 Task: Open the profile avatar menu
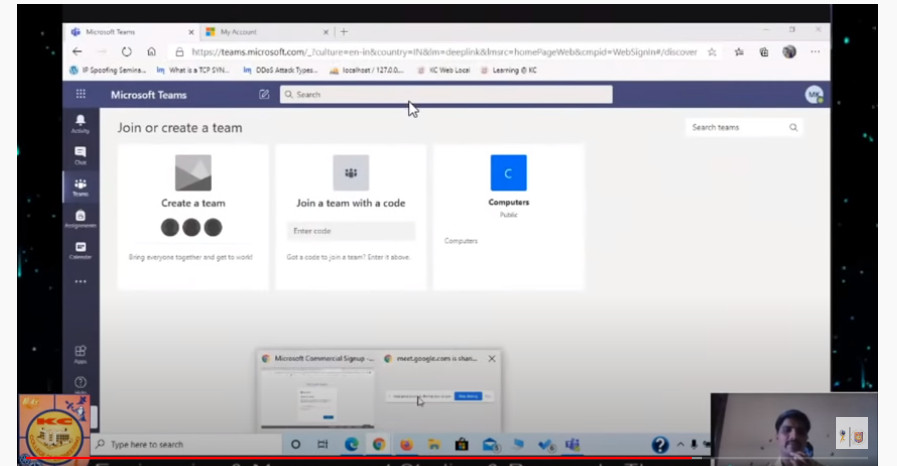click(x=814, y=95)
